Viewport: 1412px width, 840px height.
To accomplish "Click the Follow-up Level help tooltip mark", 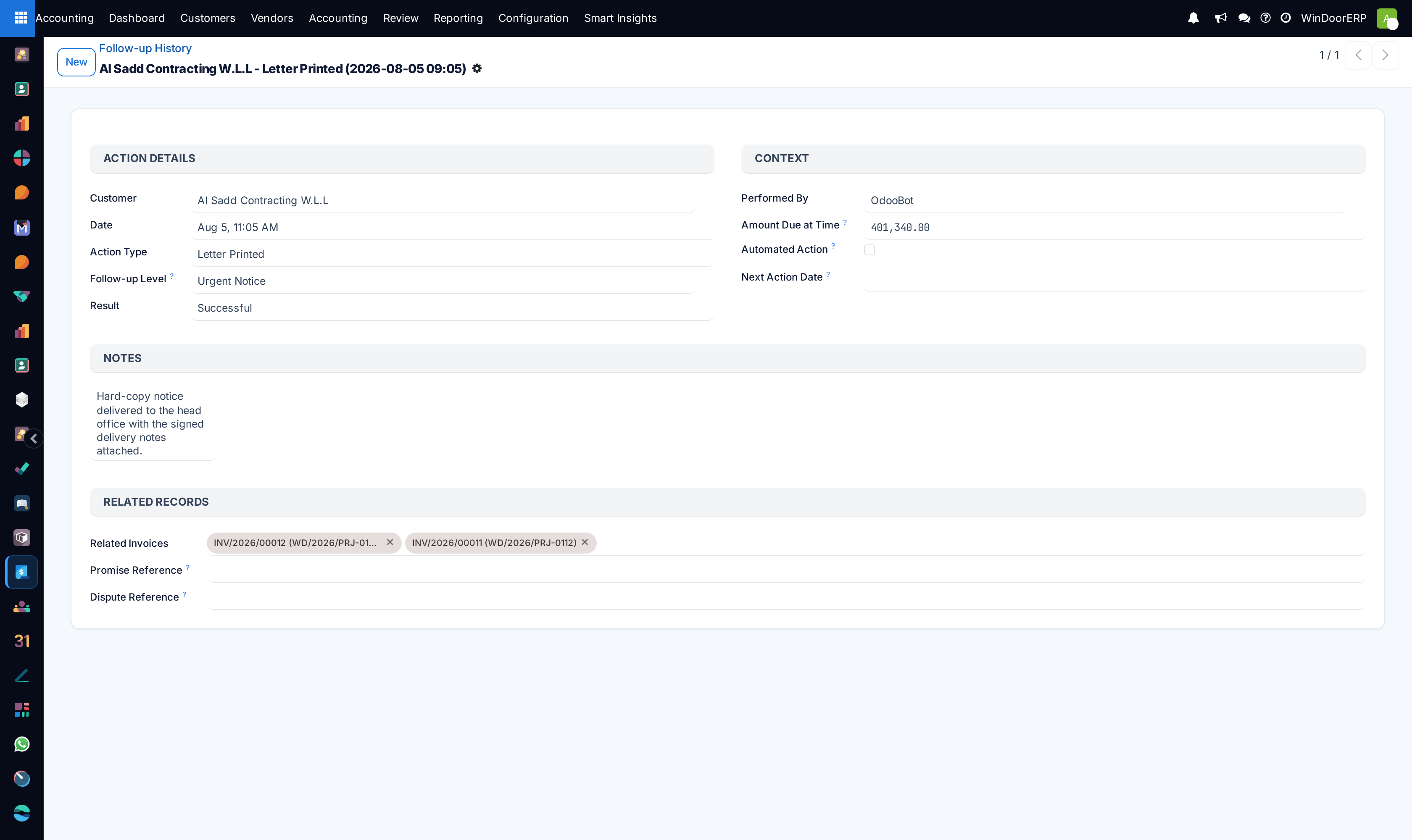I will tap(171, 276).
